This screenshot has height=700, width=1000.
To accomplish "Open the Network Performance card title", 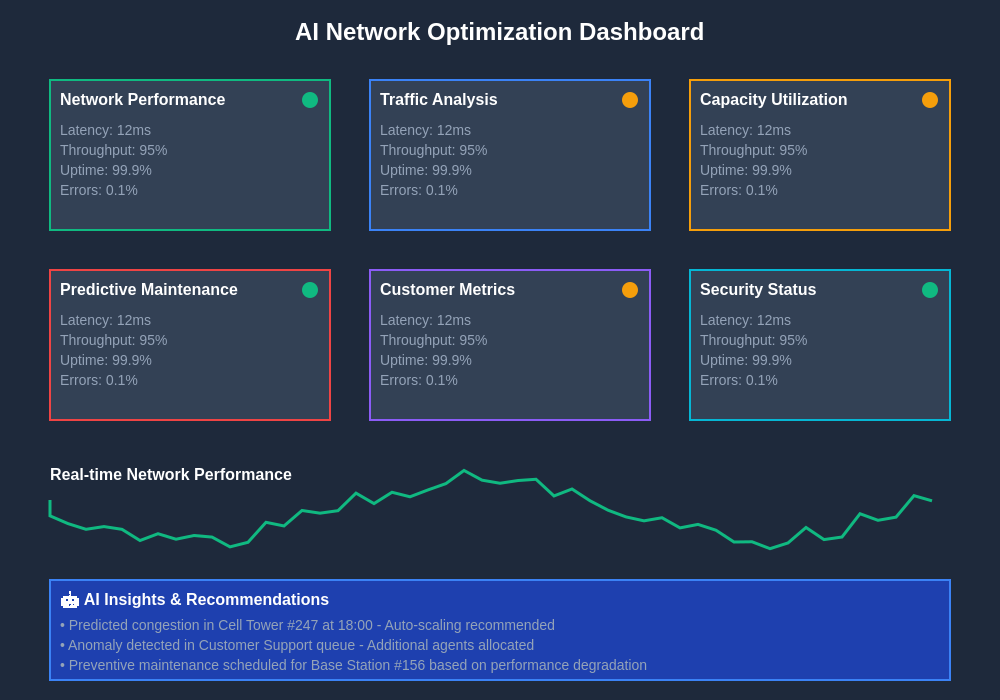I will click(x=142, y=100).
